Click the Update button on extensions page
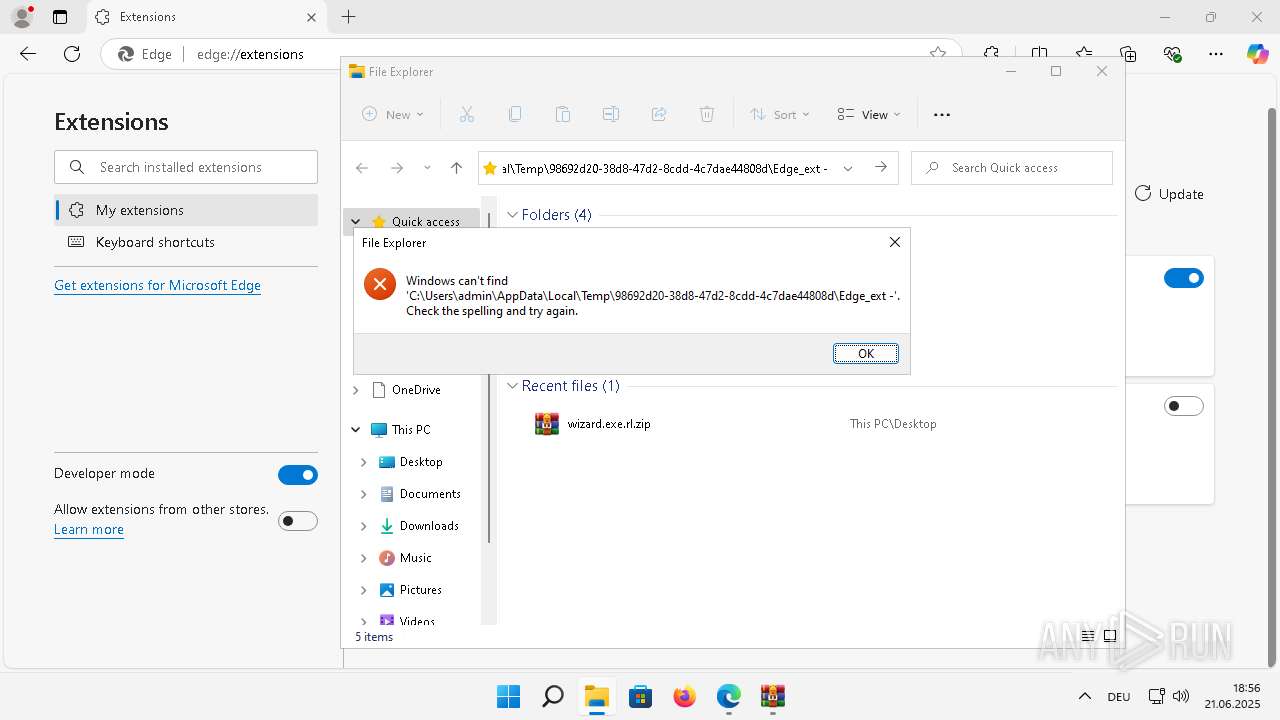The height and width of the screenshot is (720, 1280). 1170,194
